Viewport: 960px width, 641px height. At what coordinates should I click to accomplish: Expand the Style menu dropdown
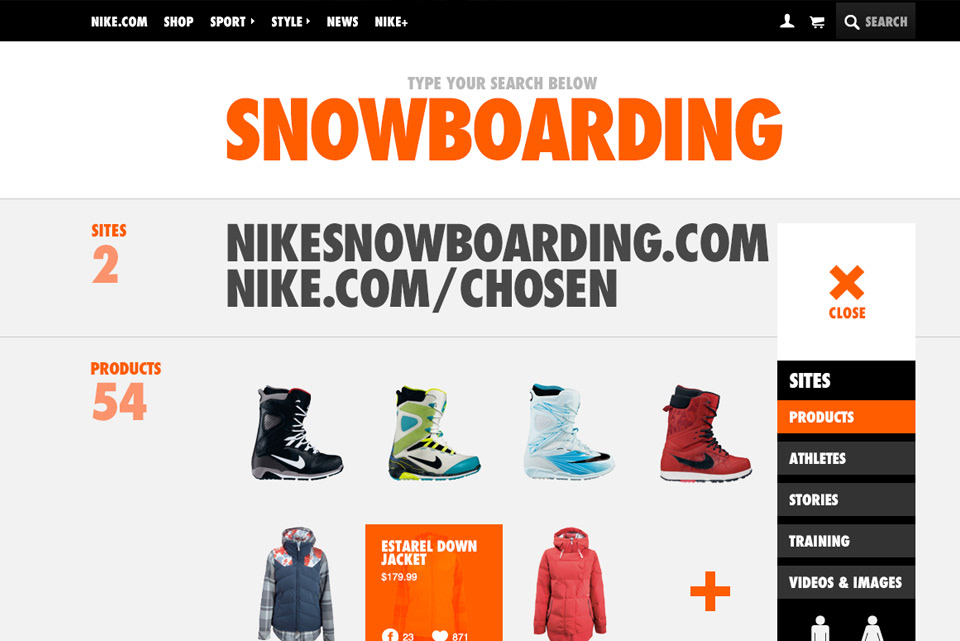tap(290, 21)
